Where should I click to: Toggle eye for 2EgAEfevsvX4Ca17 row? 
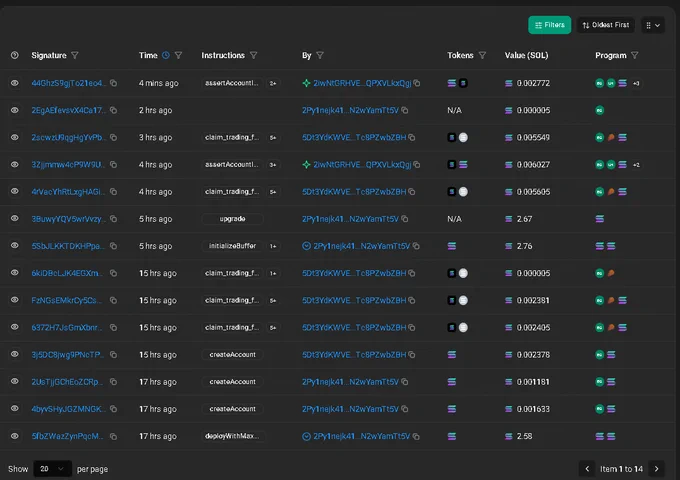click(15, 110)
